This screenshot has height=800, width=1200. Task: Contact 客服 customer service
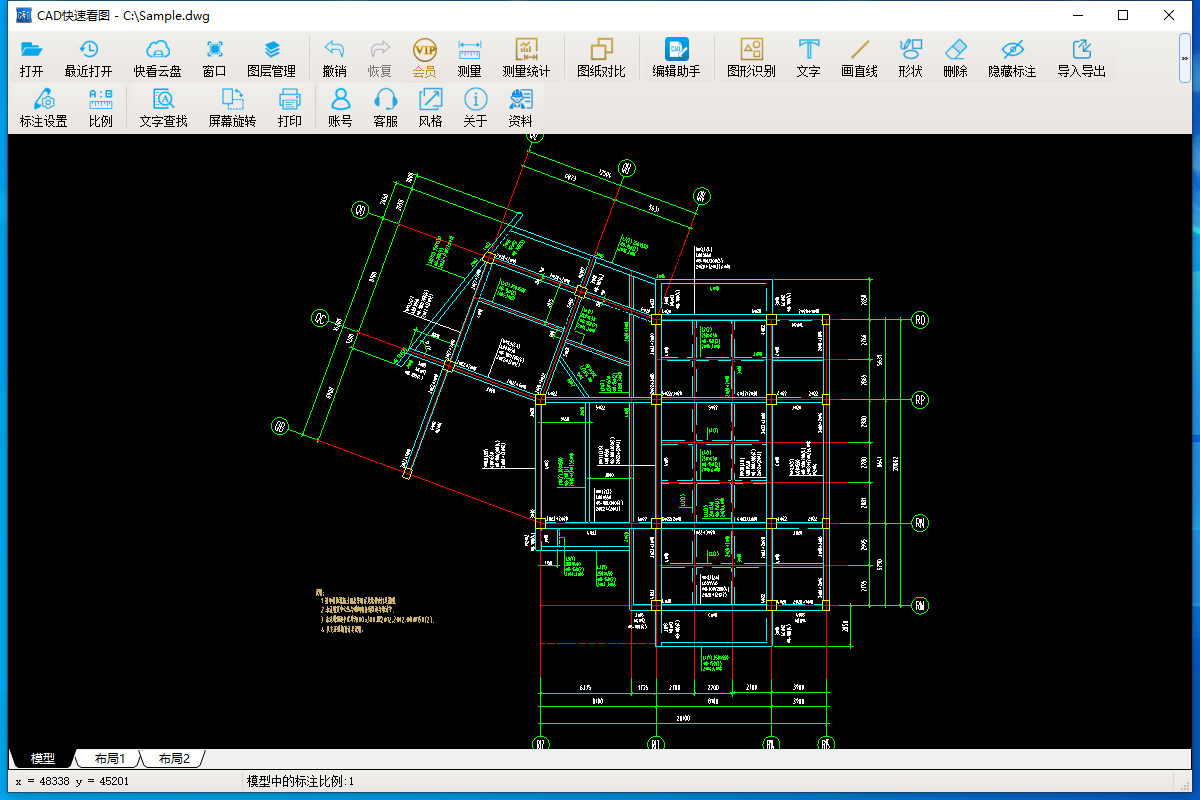[x=385, y=108]
